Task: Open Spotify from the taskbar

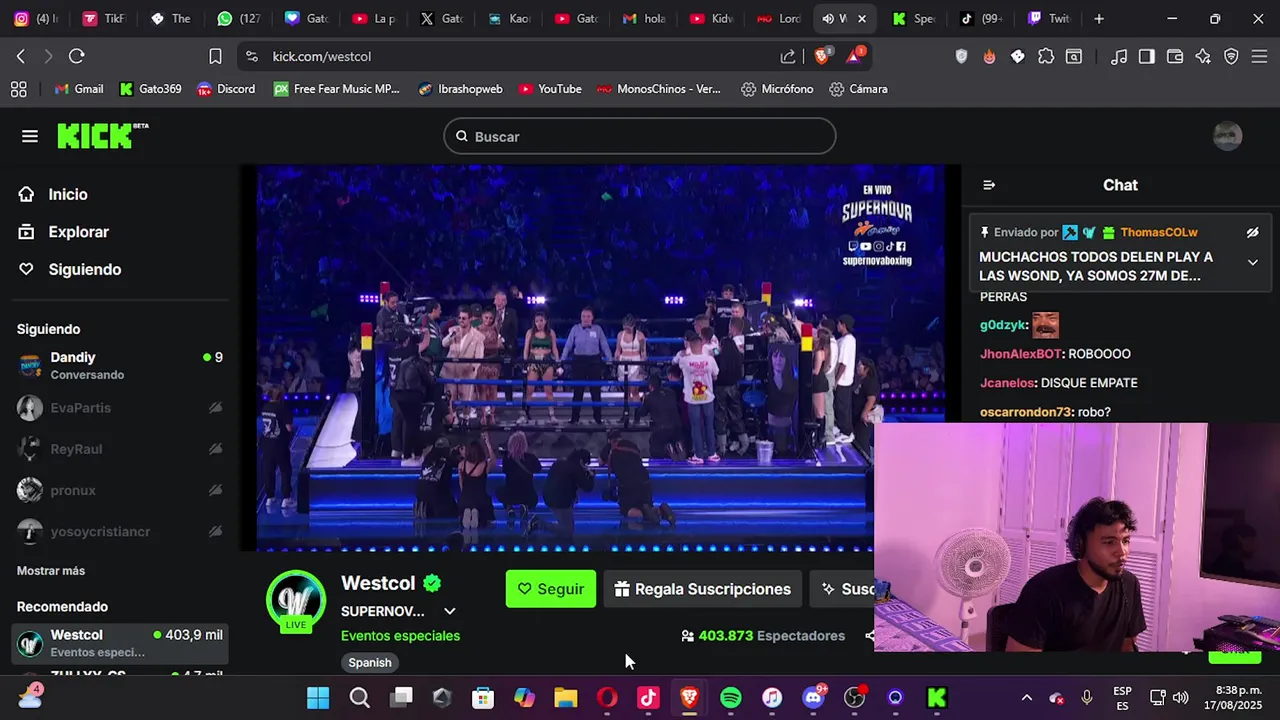Action: 731,698
